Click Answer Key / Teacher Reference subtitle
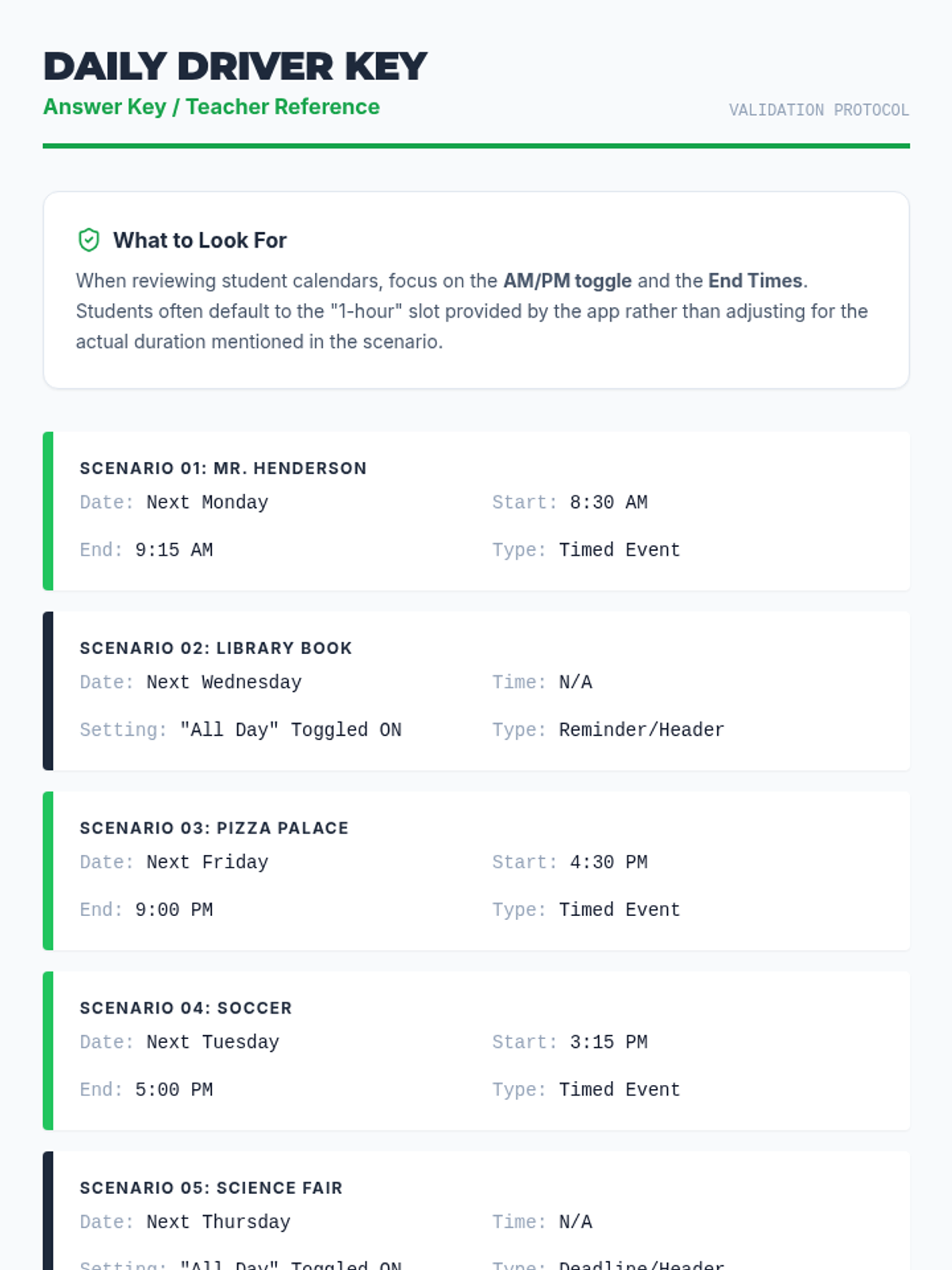This screenshot has width=952, height=1270. pos(211,106)
